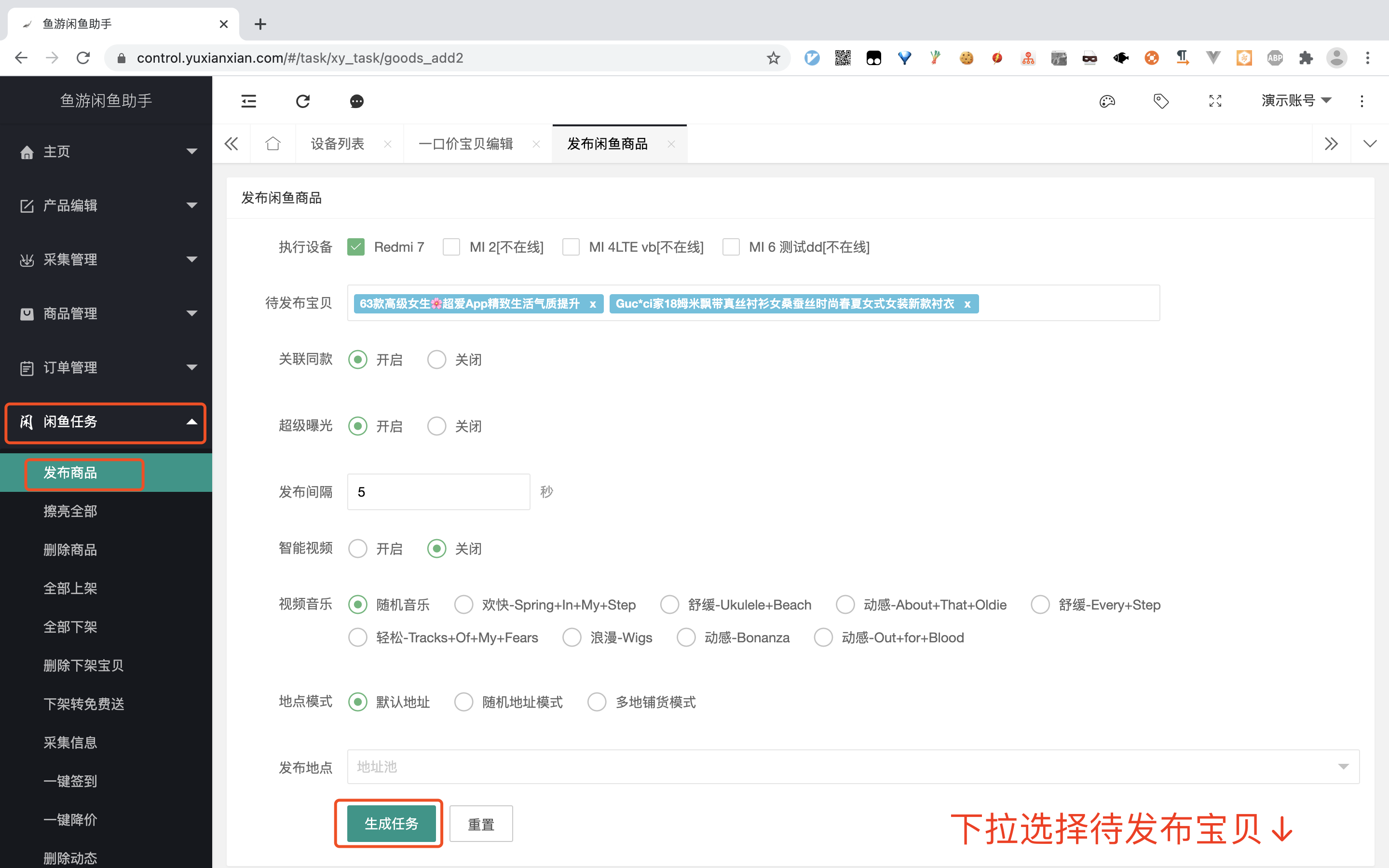Toggle fullscreen with the expand icon
This screenshot has height=868, width=1389.
[x=1214, y=101]
